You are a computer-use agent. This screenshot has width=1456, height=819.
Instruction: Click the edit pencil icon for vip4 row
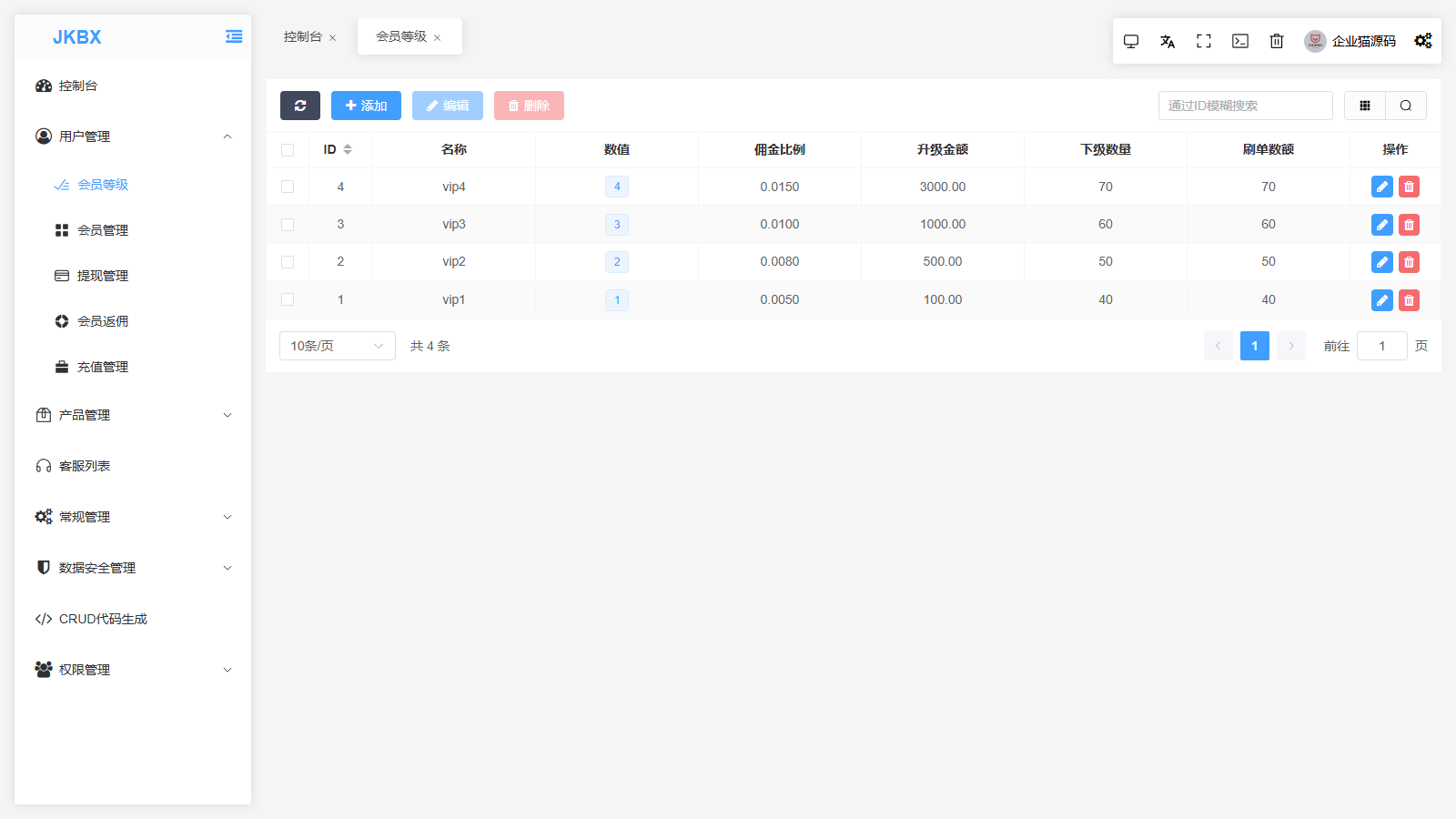pos(1381,187)
